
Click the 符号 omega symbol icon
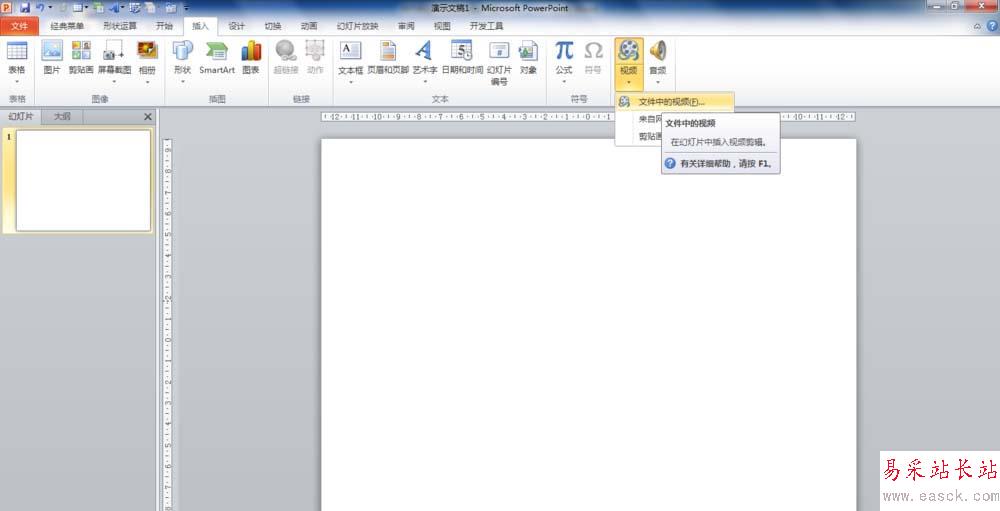tap(593, 51)
